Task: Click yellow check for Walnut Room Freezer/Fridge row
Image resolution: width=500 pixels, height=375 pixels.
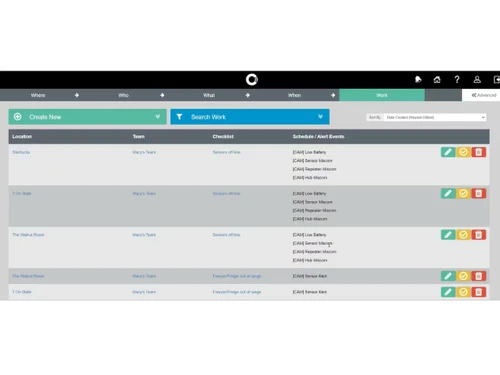Action: pos(463,276)
